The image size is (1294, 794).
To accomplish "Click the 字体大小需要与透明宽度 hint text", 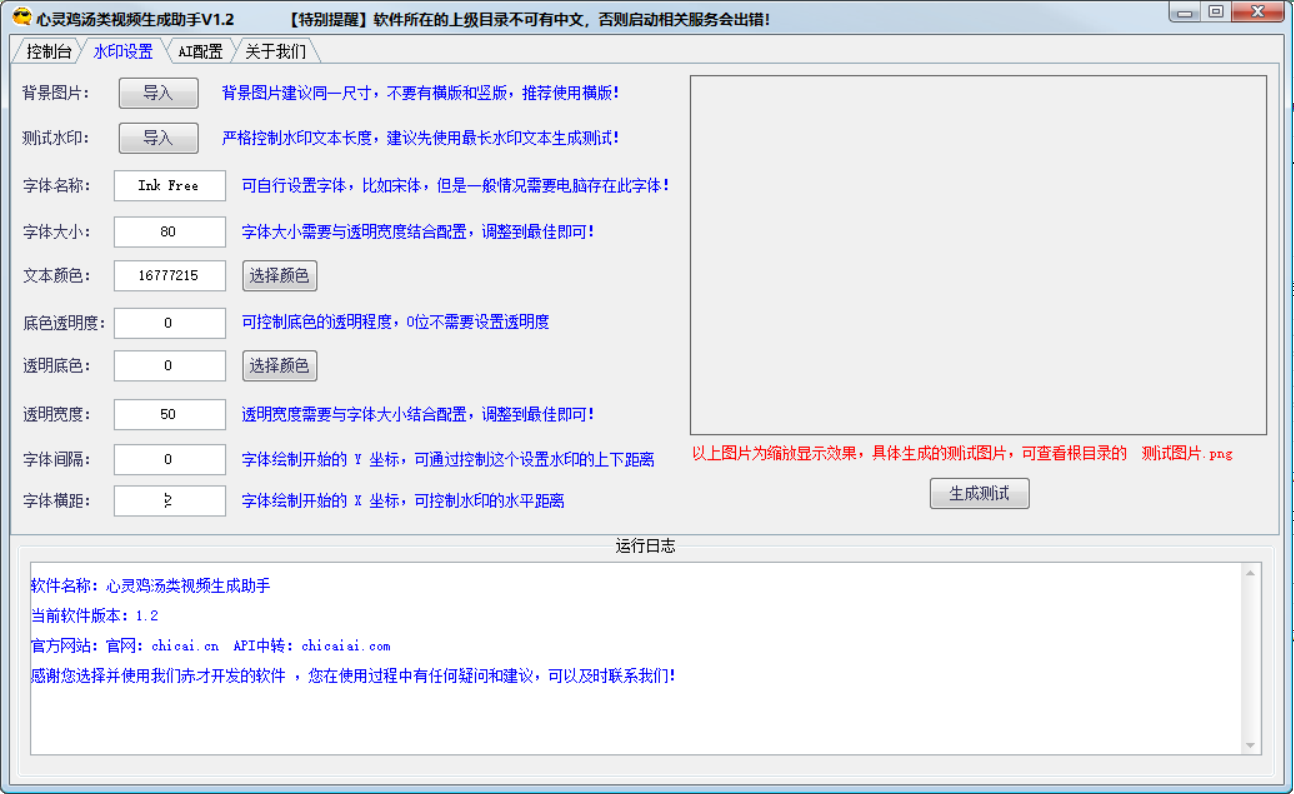I will tap(419, 232).
